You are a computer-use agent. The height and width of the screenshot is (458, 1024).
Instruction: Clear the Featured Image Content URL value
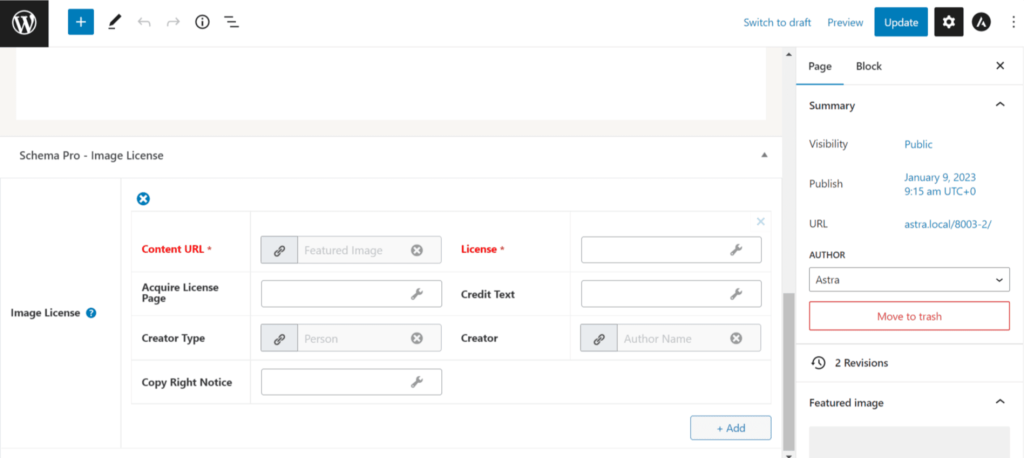417,250
